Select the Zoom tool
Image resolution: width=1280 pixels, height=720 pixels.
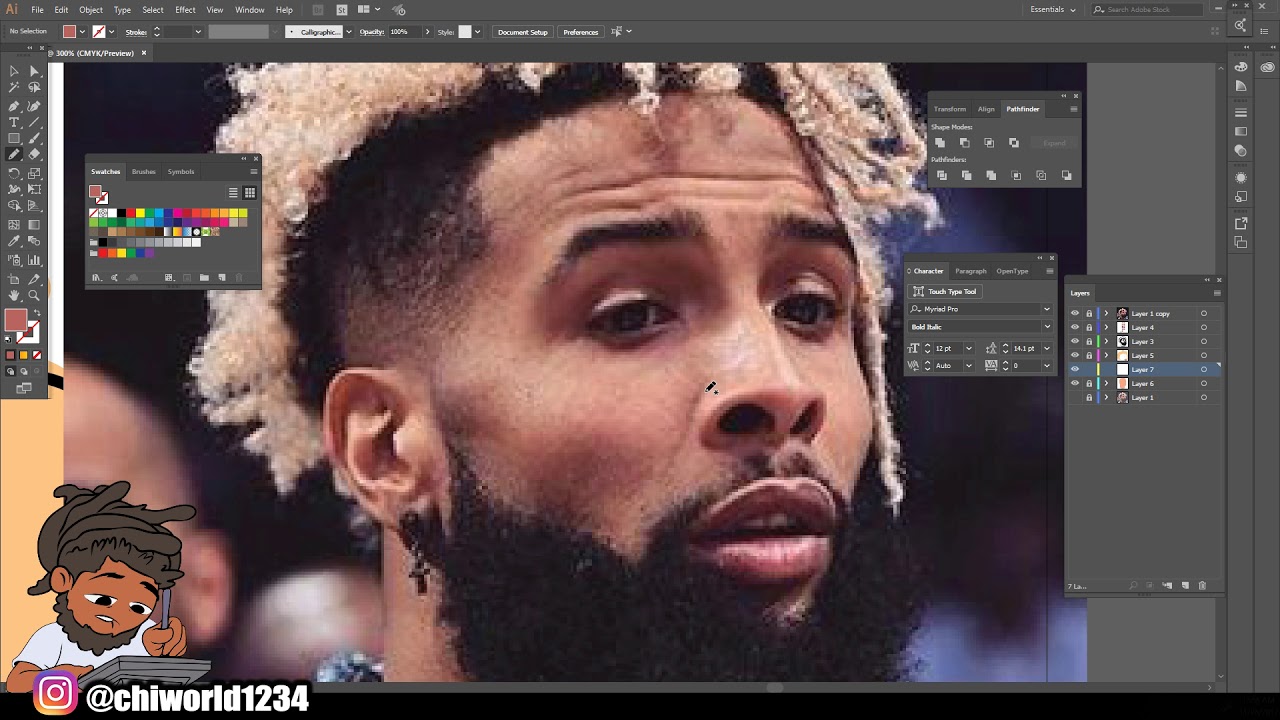(x=34, y=296)
